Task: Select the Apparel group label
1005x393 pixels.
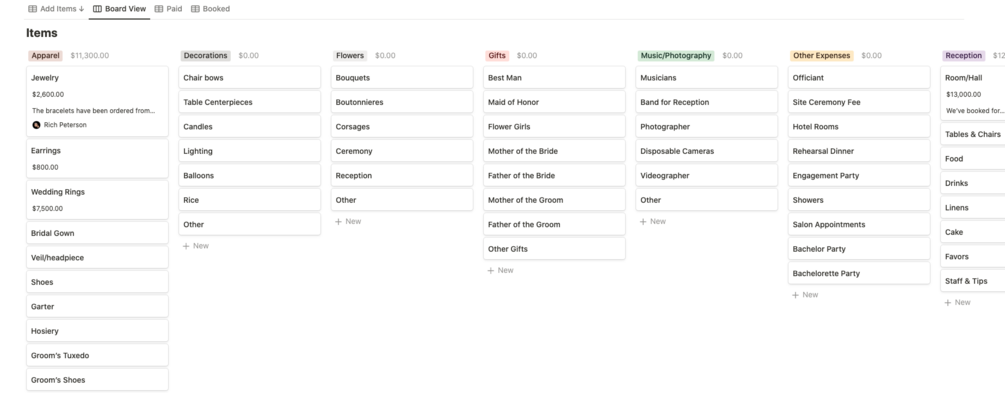Action: 45,56
